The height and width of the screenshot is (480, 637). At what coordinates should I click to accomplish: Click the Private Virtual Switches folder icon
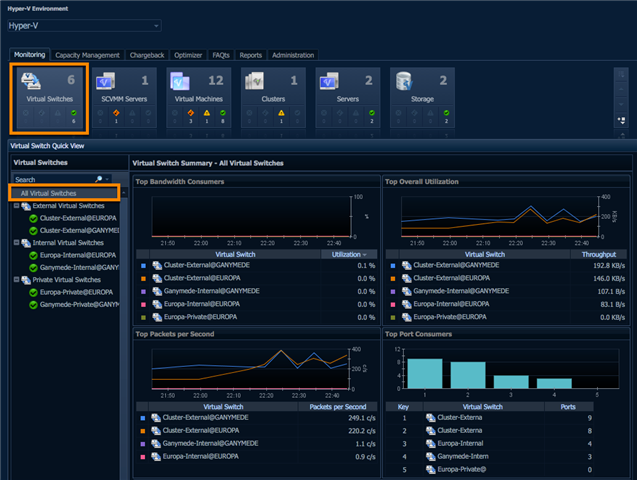point(26,280)
